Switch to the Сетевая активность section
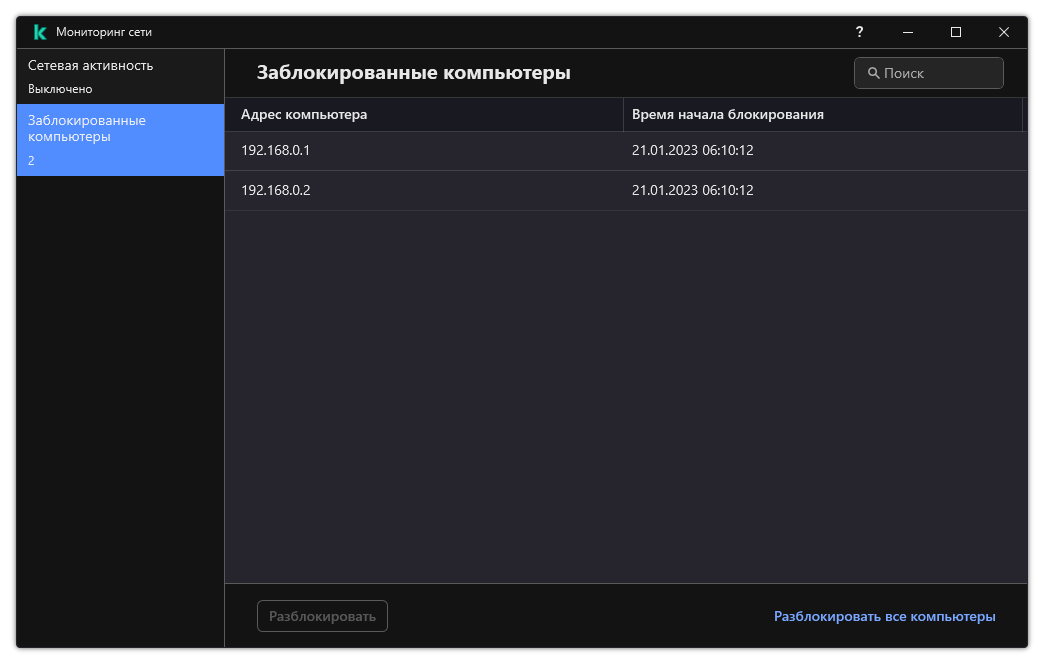Screen dimensions: 1044x664 91,66
